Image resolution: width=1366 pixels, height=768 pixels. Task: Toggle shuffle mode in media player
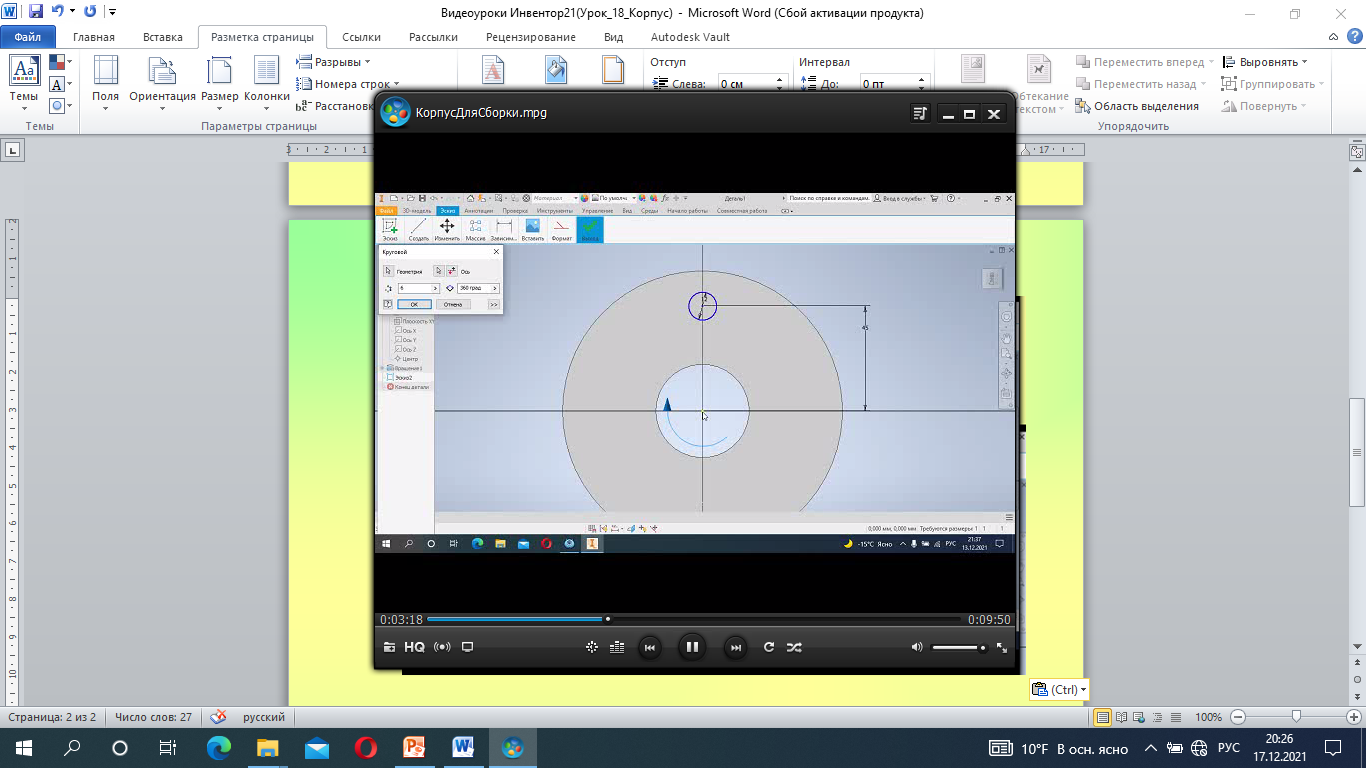(794, 647)
